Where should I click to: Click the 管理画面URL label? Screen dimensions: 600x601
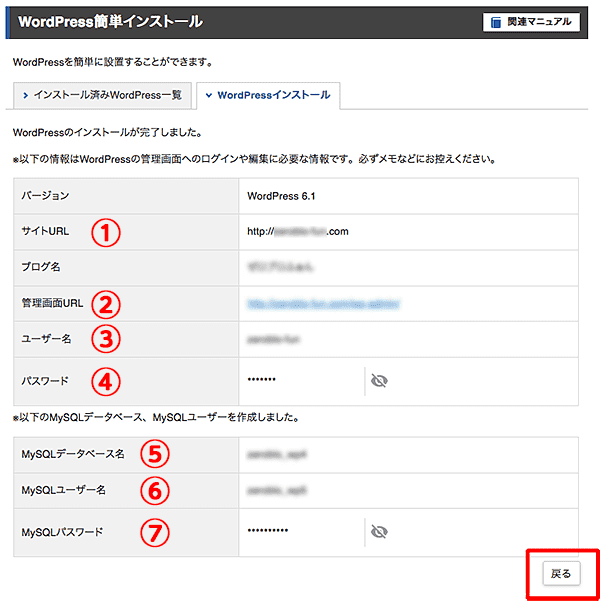[52, 303]
